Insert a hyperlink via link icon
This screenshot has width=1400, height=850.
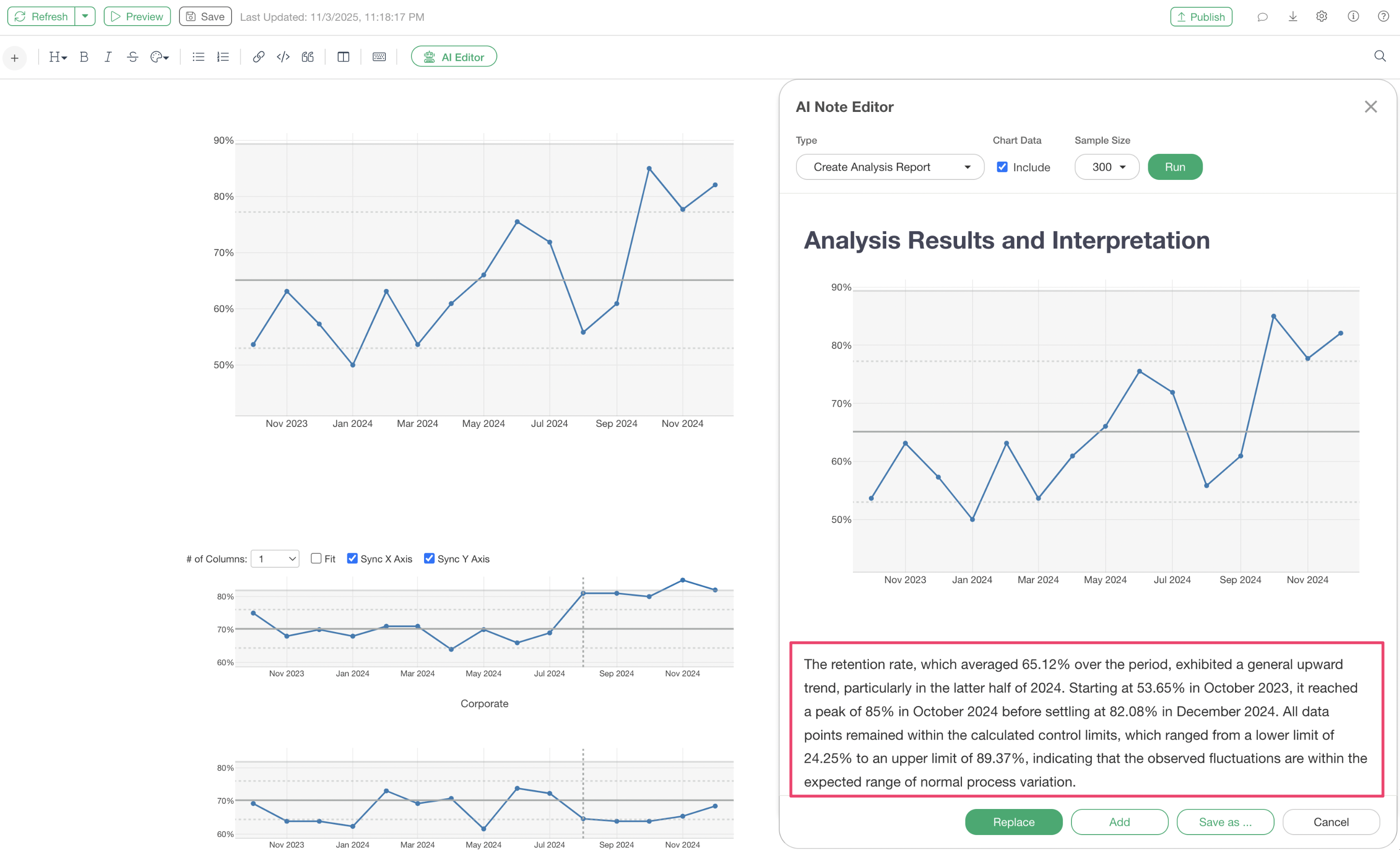pyautogui.click(x=259, y=57)
